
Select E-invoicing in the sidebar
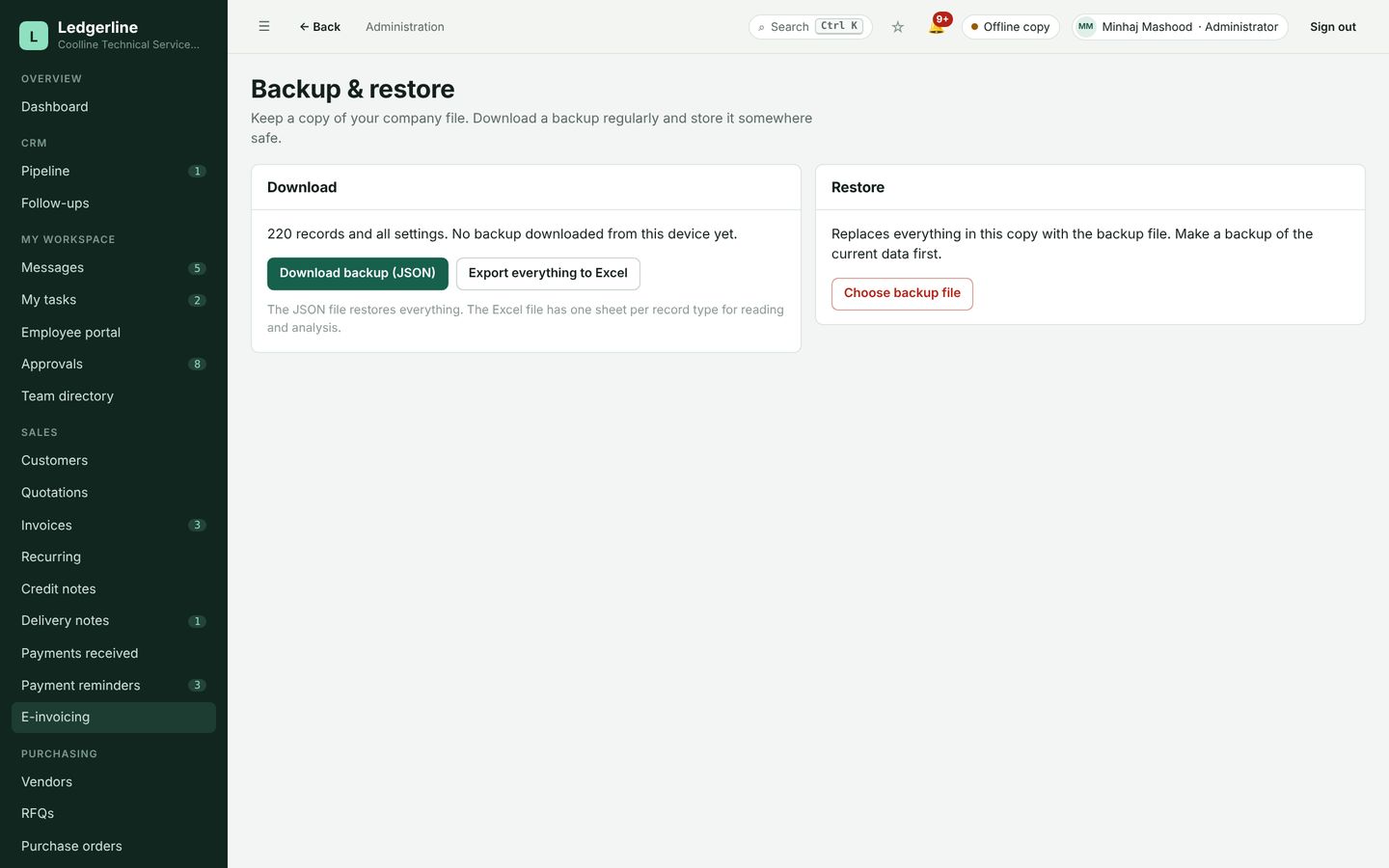114,718
